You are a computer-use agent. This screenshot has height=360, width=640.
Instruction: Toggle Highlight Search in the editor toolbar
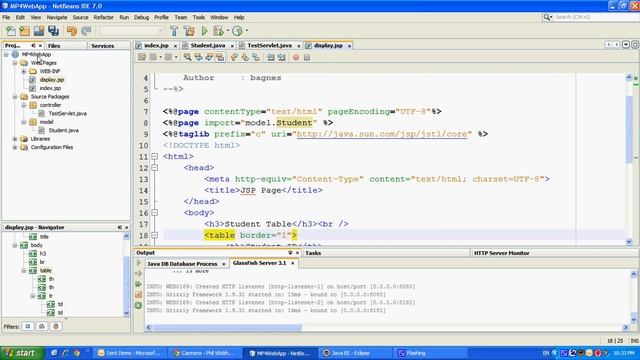tap(220, 57)
